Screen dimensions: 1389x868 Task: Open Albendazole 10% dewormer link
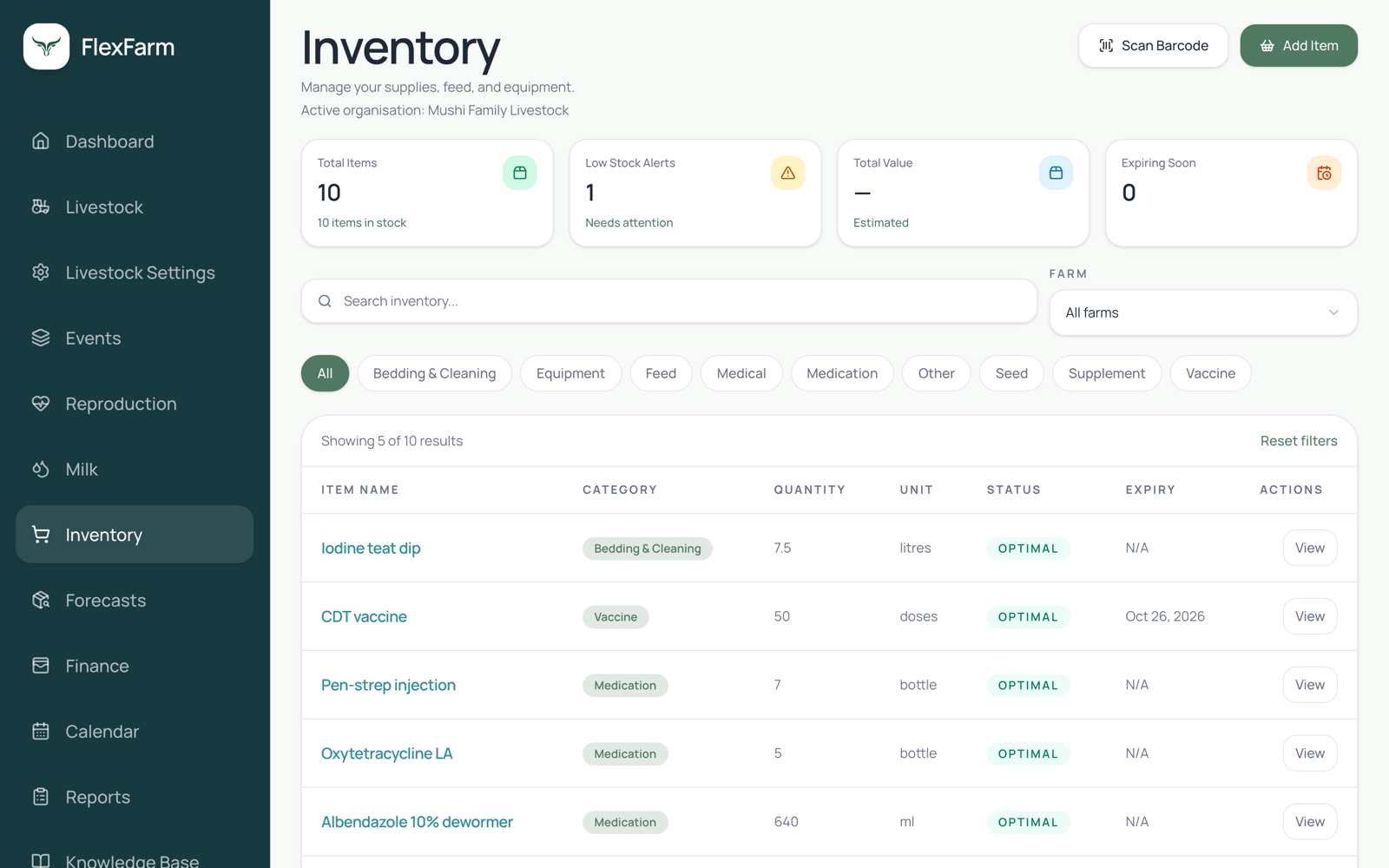417,821
